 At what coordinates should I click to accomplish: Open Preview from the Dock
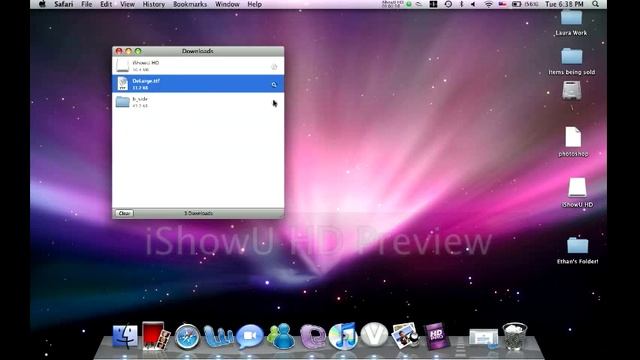click(405, 336)
